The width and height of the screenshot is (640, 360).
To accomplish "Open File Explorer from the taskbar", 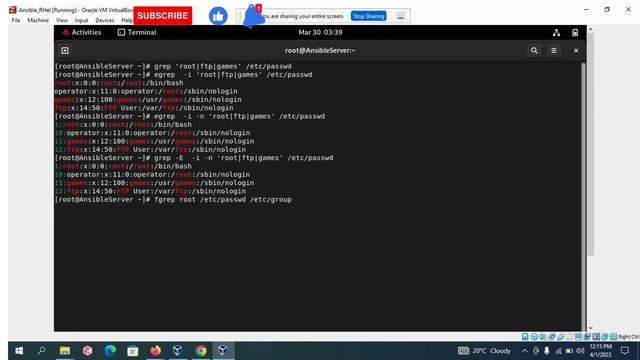I will click(x=65, y=351).
